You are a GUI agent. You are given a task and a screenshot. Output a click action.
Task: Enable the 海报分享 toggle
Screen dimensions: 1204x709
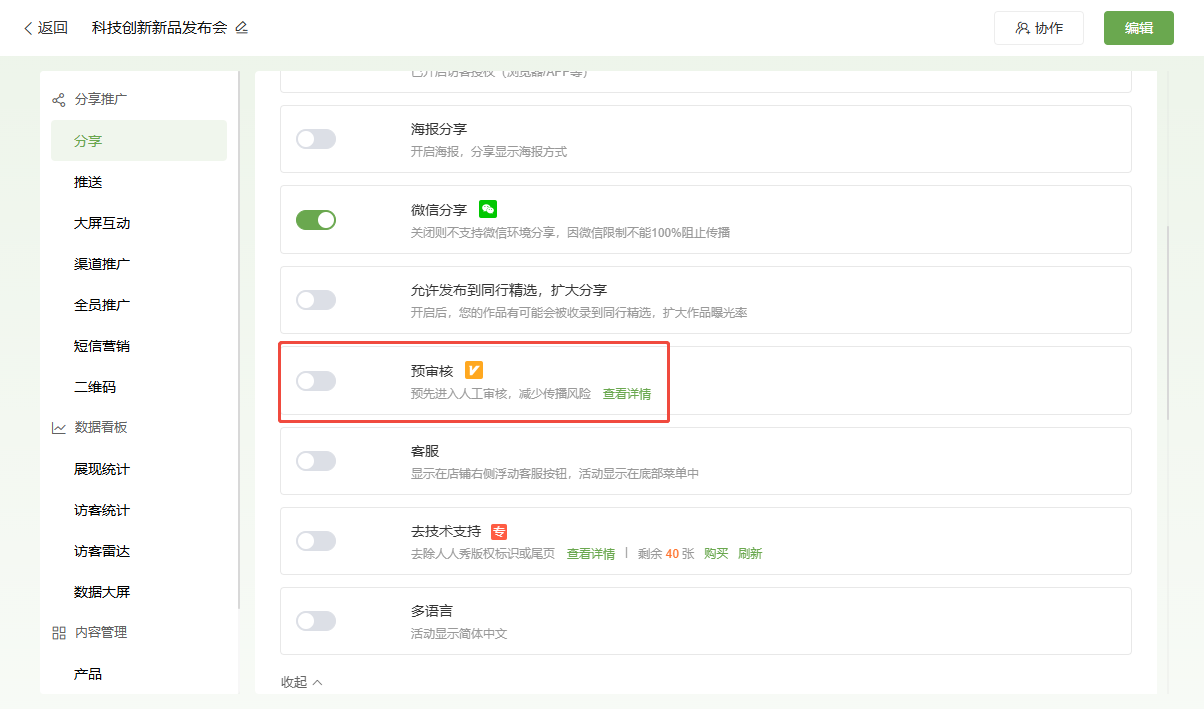click(316, 139)
